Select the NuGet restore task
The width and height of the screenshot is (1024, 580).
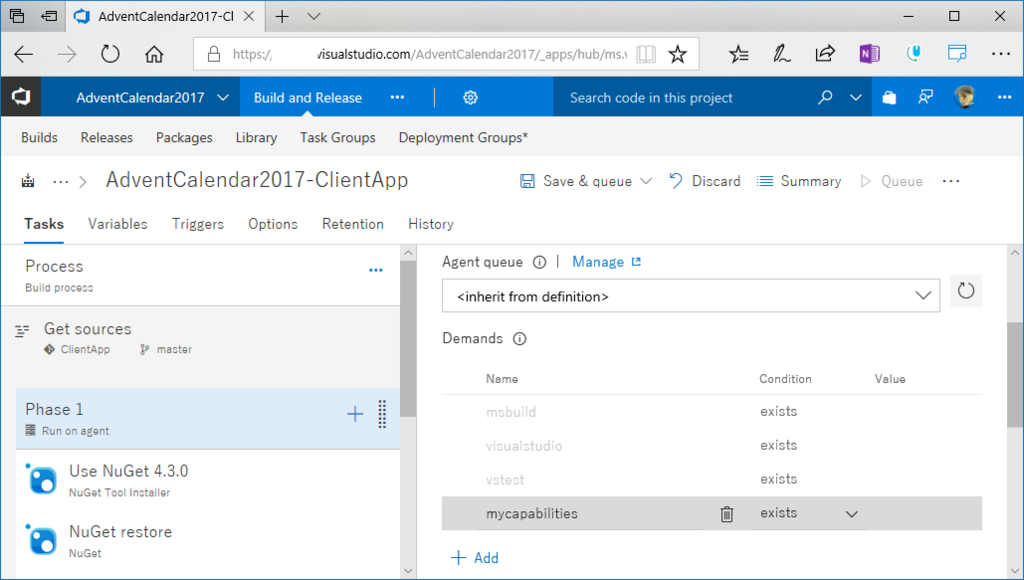(x=208, y=541)
